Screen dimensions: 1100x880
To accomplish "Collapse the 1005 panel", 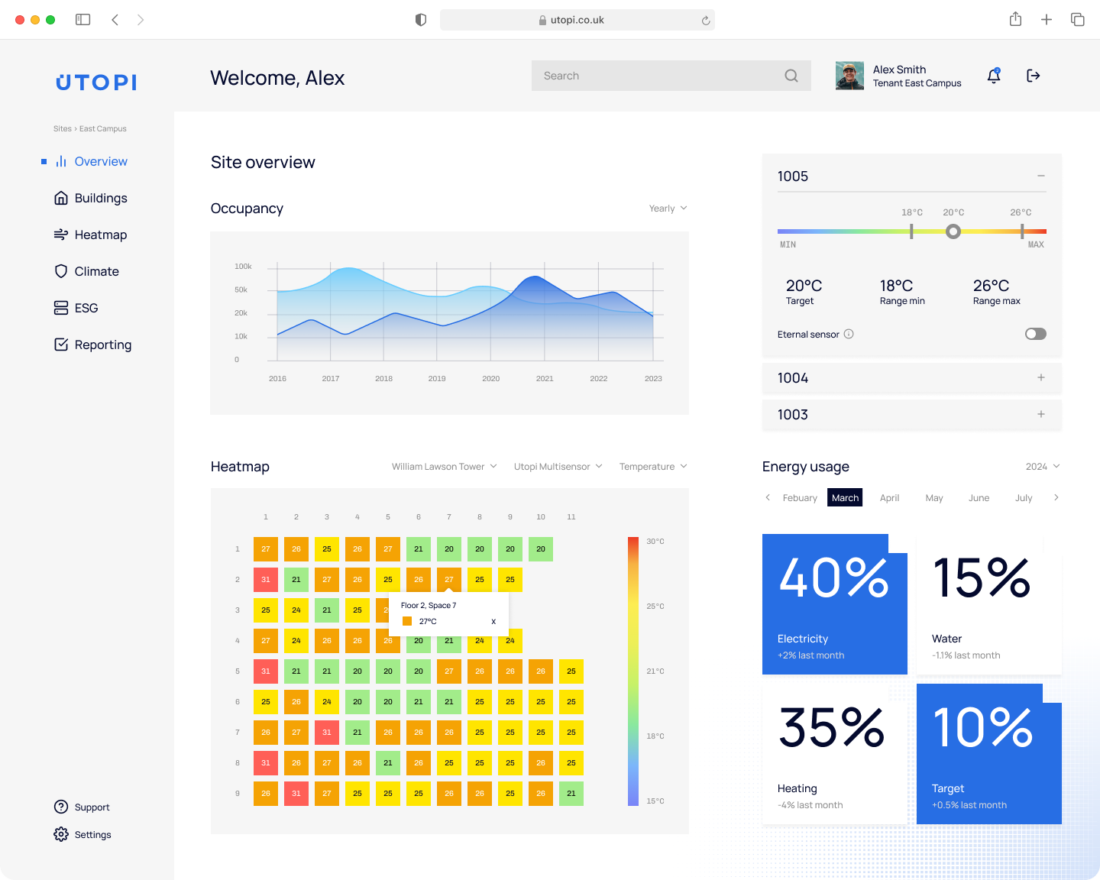I will pyautogui.click(x=1041, y=176).
